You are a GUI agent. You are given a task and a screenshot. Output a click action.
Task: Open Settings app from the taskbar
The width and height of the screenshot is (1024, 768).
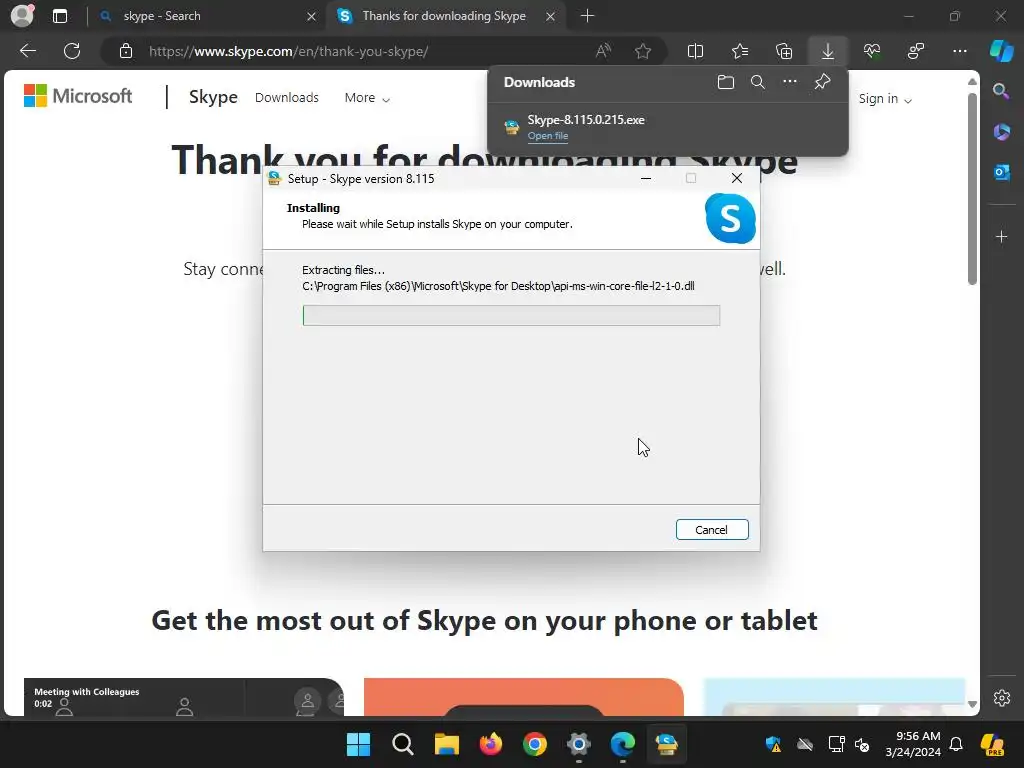point(579,744)
